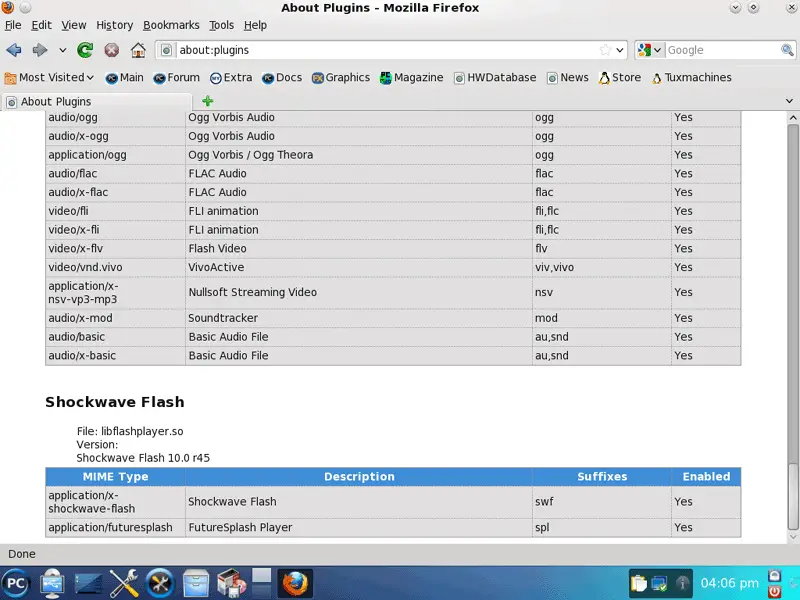Click the red power logout icon
The width and height of the screenshot is (800, 600).
tap(774, 591)
